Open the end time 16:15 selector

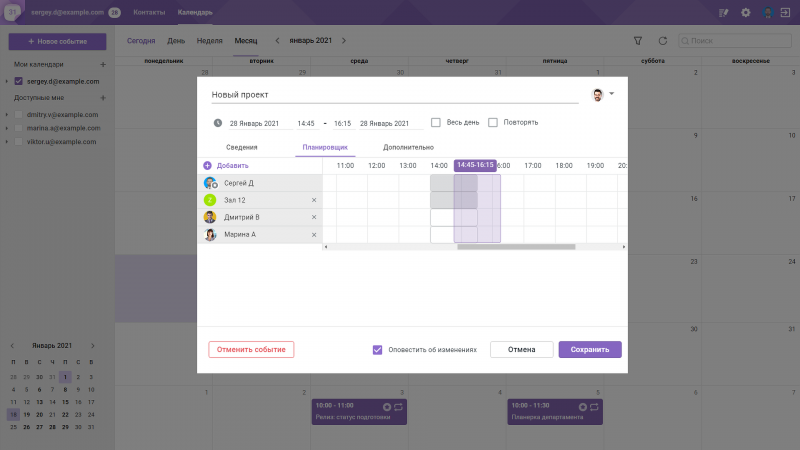tap(342, 124)
